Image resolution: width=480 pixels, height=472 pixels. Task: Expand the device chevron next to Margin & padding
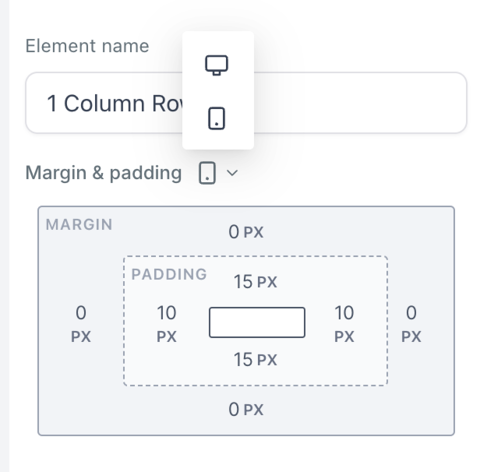232,173
